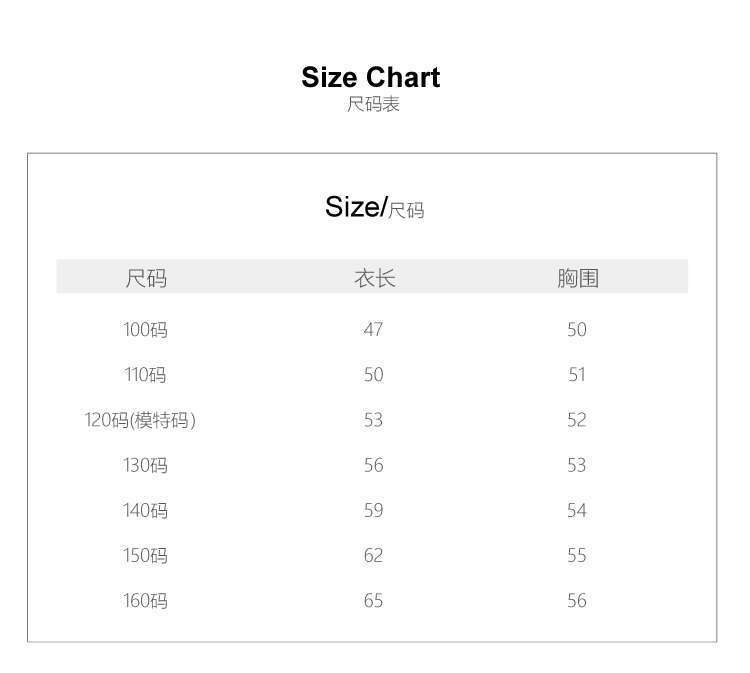The image size is (750, 673).
Task: Click the 110码 row label
Action: tap(146, 375)
